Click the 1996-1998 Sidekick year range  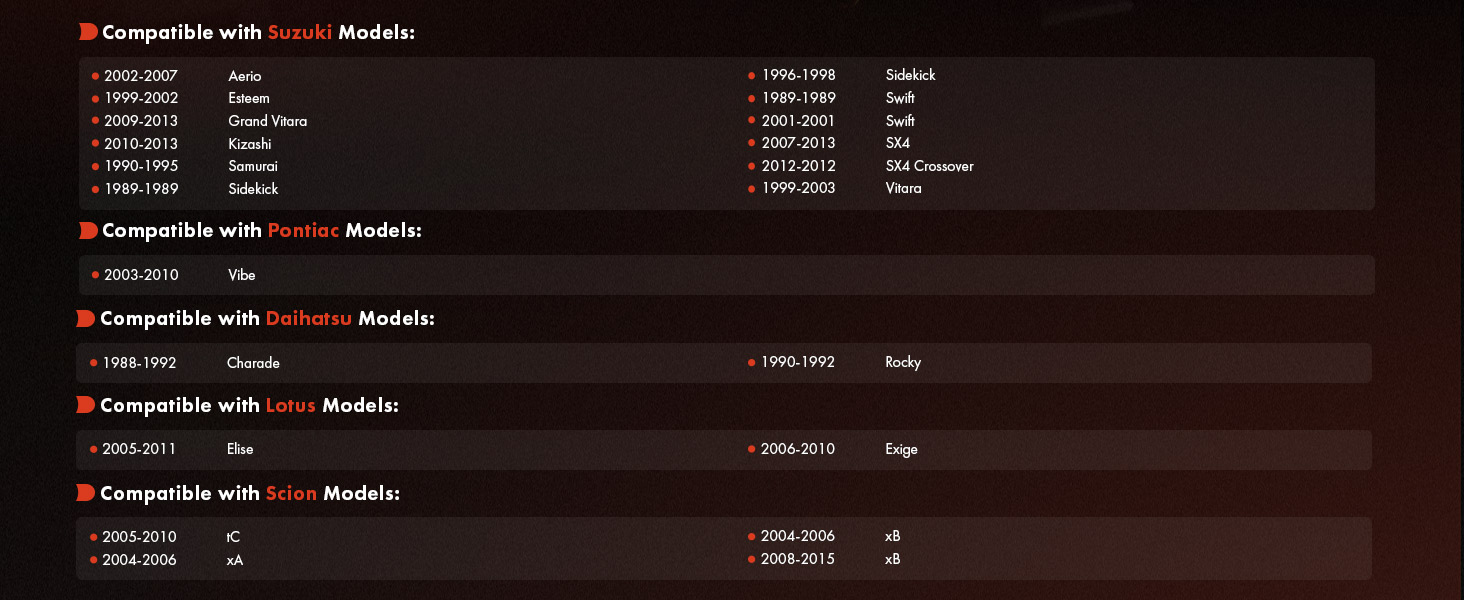click(x=798, y=75)
